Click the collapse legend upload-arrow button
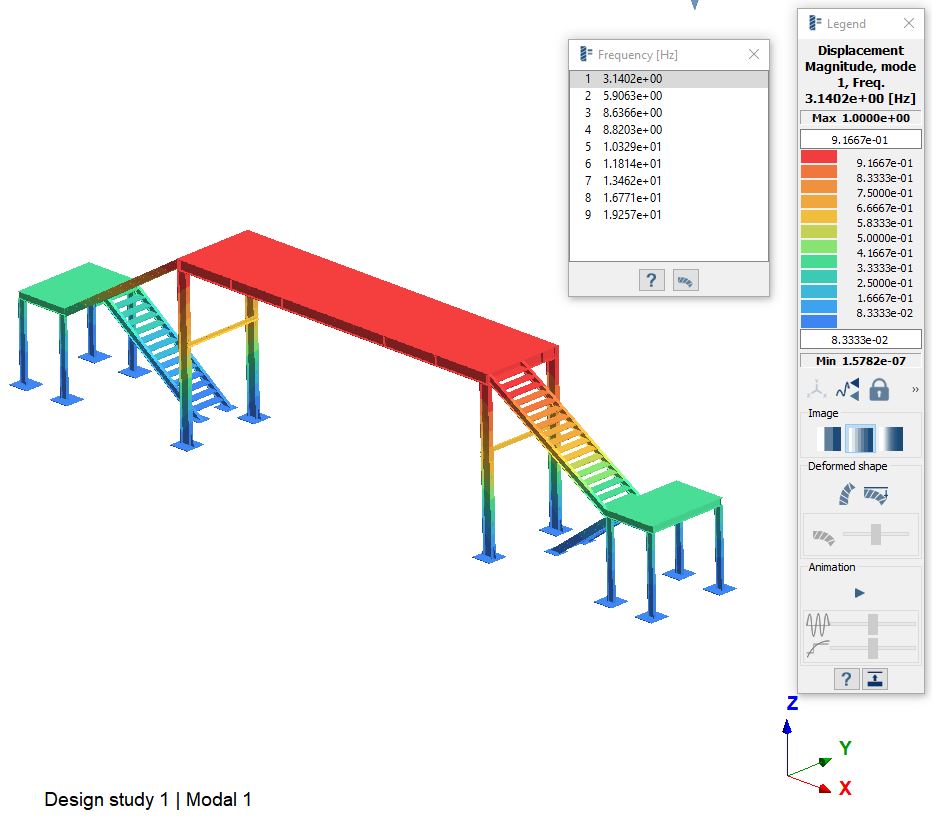 [876, 679]
